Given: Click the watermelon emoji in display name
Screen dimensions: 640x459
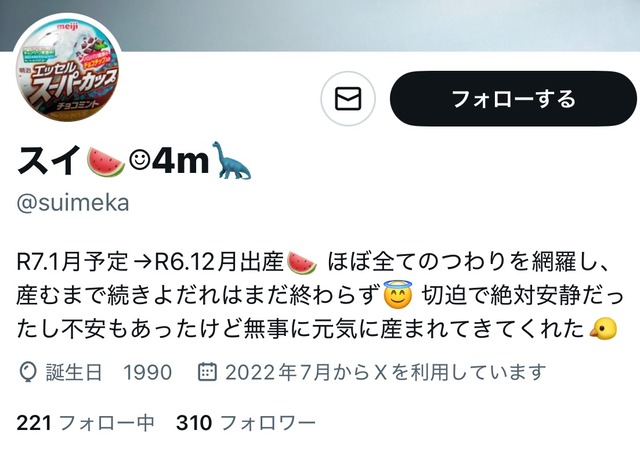Looking at the screenshot, I should [106, 162].
